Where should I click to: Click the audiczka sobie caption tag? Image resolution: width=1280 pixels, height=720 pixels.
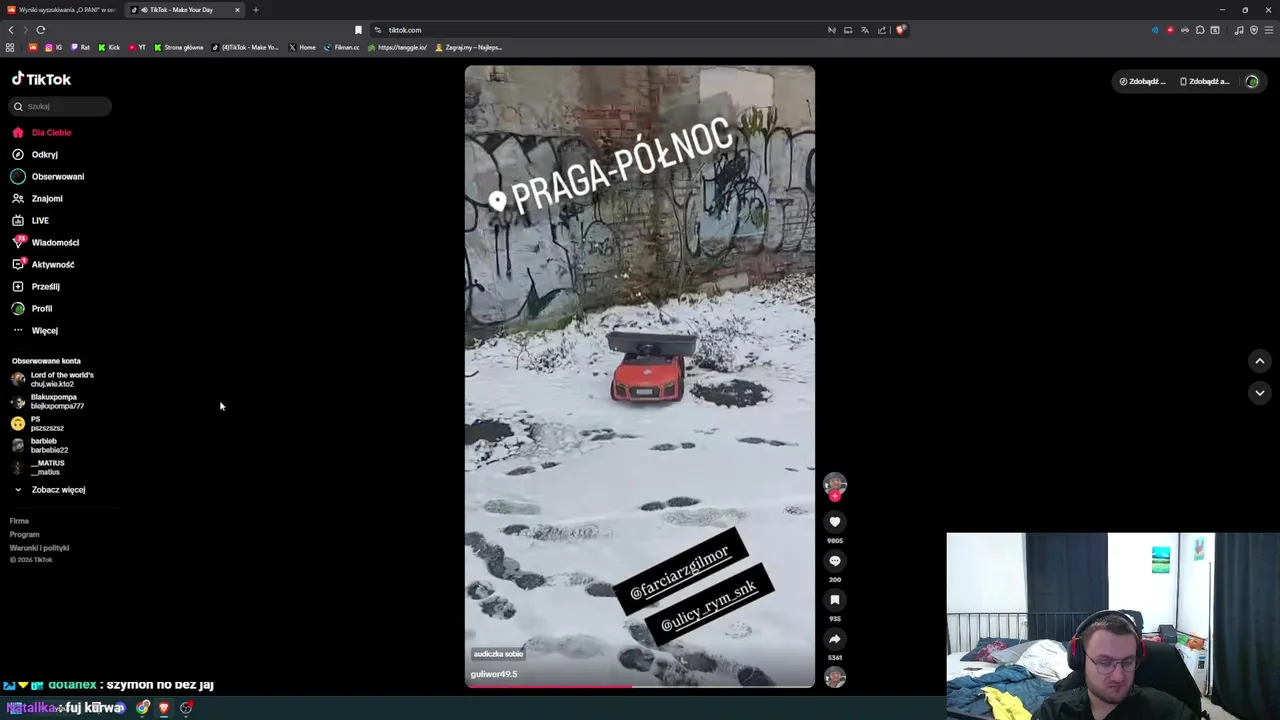[x=498, y=654]
